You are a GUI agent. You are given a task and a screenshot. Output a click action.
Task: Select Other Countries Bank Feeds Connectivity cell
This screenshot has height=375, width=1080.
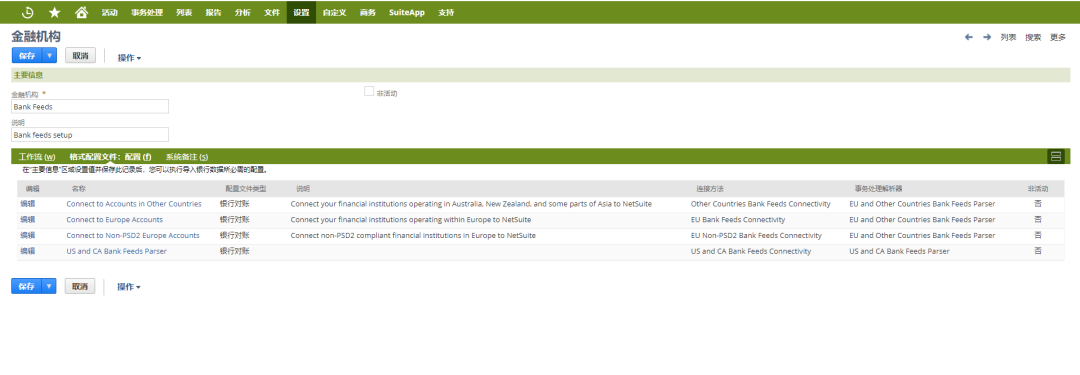coord(760,204)
